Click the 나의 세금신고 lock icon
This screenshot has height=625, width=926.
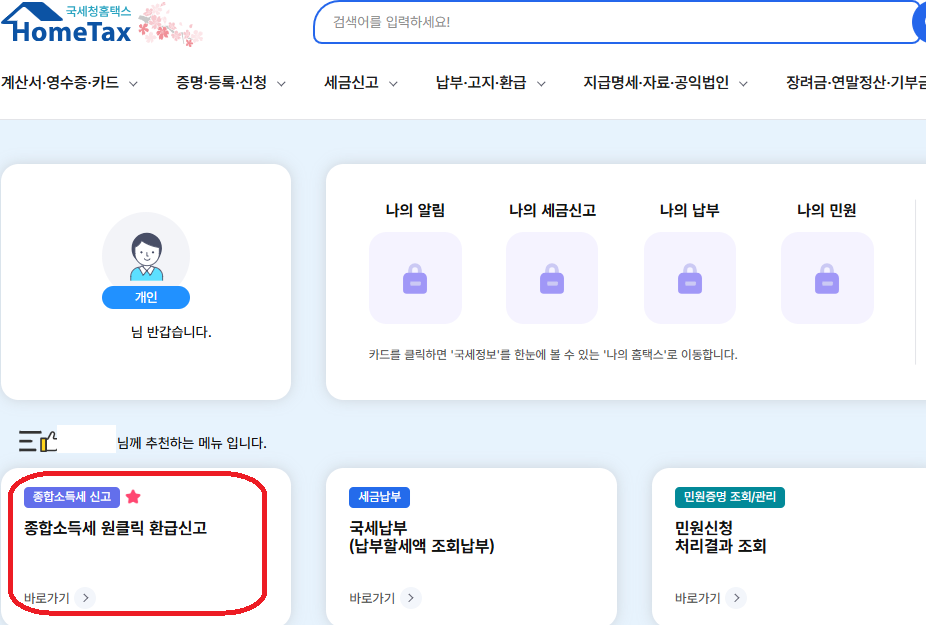(552, 278)
